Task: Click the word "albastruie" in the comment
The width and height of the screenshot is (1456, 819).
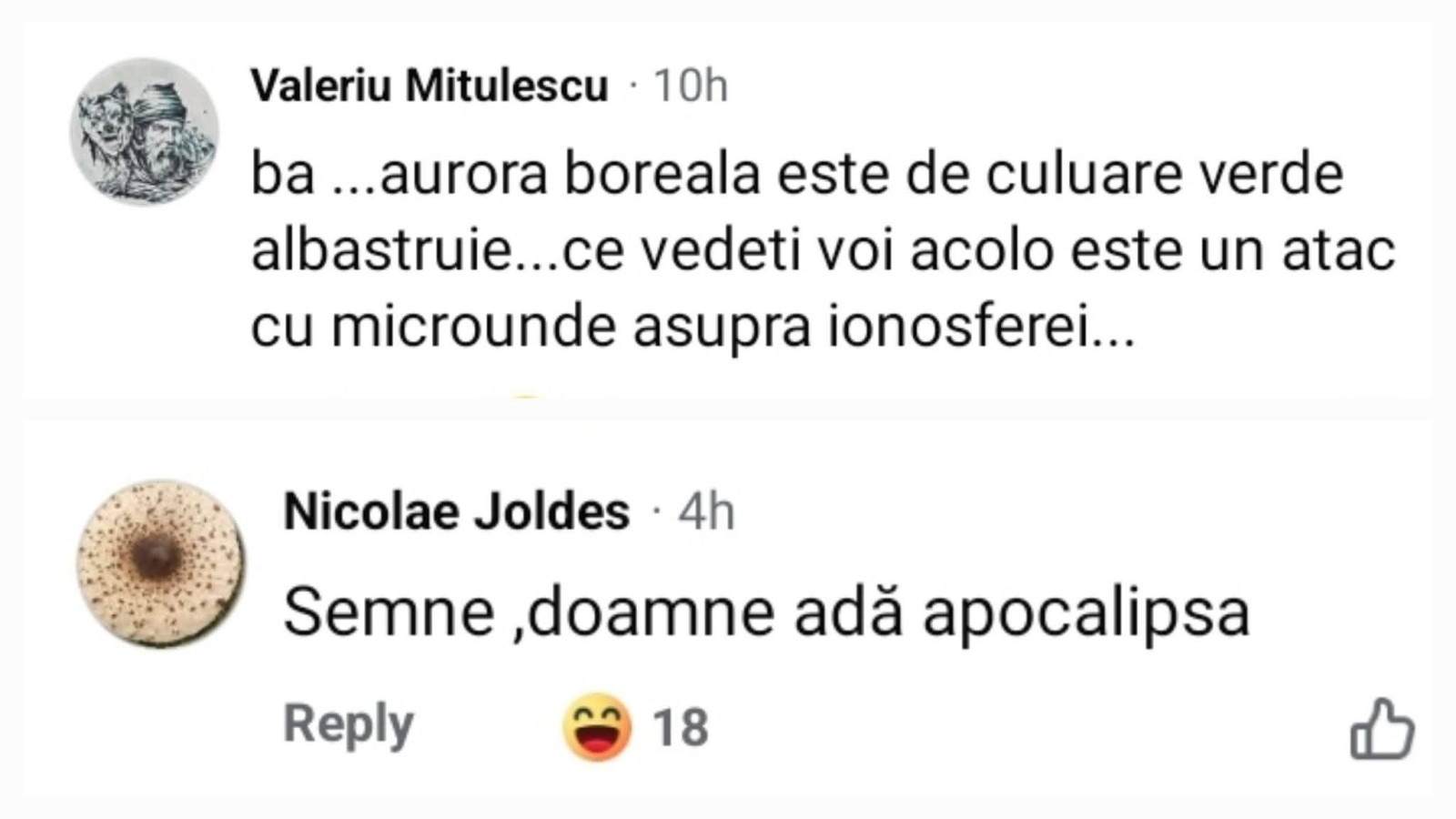Action: click(381, 250)
